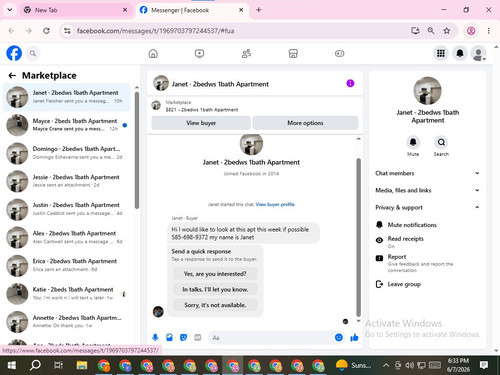The image size is (500, 375).
Task: Click the Chrome profile avatar icon
Action: (x=471, y=31)
